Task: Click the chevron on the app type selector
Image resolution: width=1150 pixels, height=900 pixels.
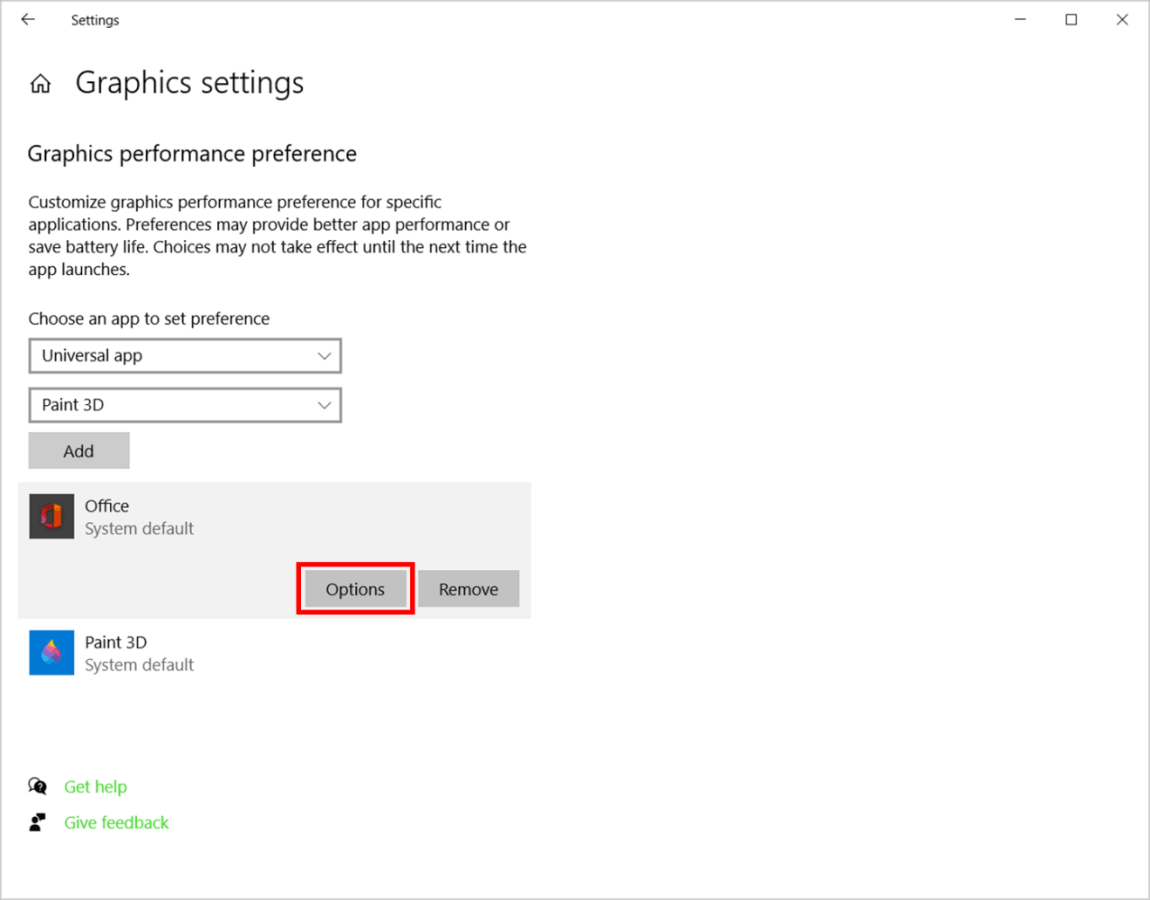Action: (323, 355)
